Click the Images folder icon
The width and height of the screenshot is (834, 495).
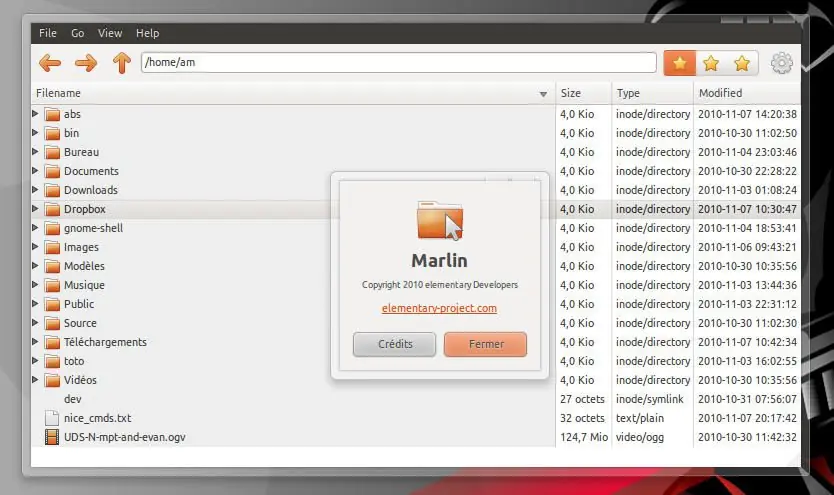(52, 247)
